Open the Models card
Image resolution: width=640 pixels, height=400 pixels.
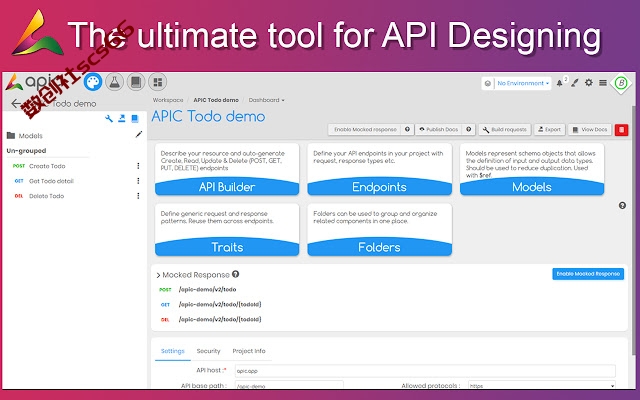[x=532, y=169]
